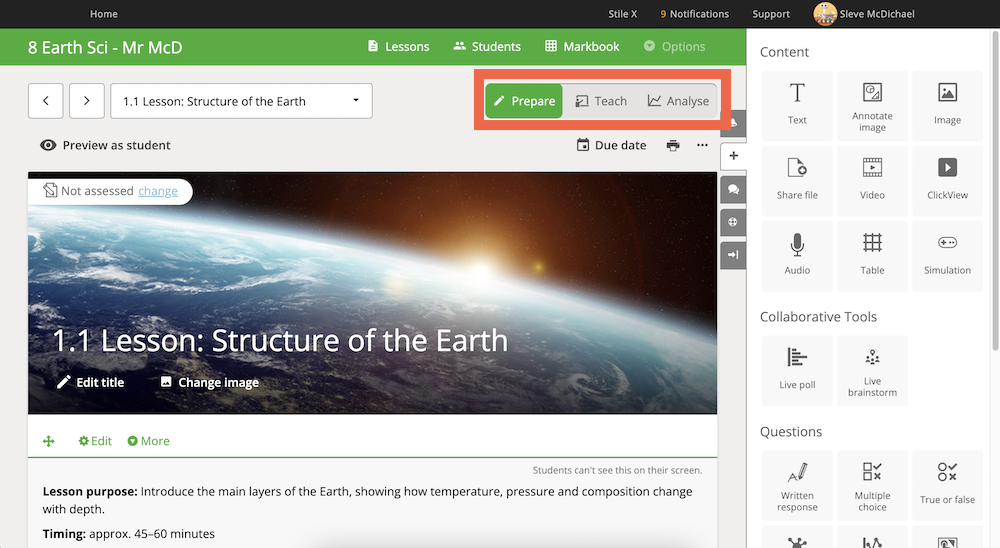
Task: Open the Markbook tab
Action: click(582, 47)
